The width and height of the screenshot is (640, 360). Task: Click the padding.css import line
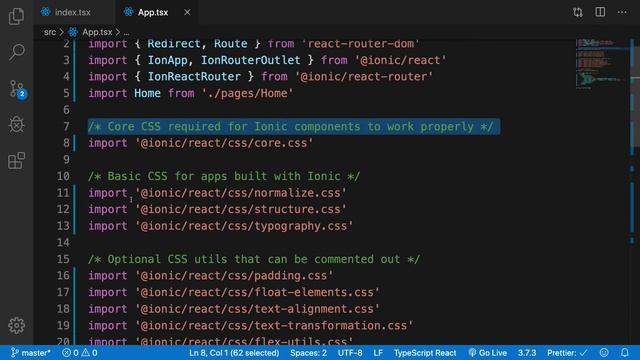(x=211, y=276)
